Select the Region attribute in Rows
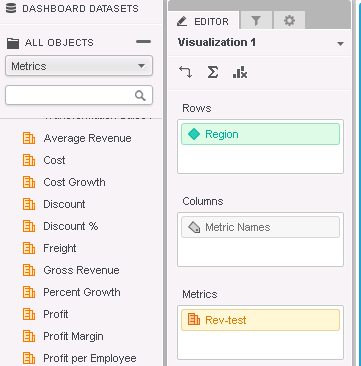This screenshot has height=366, width=361. pyautogui.click(x=260, y=134)
